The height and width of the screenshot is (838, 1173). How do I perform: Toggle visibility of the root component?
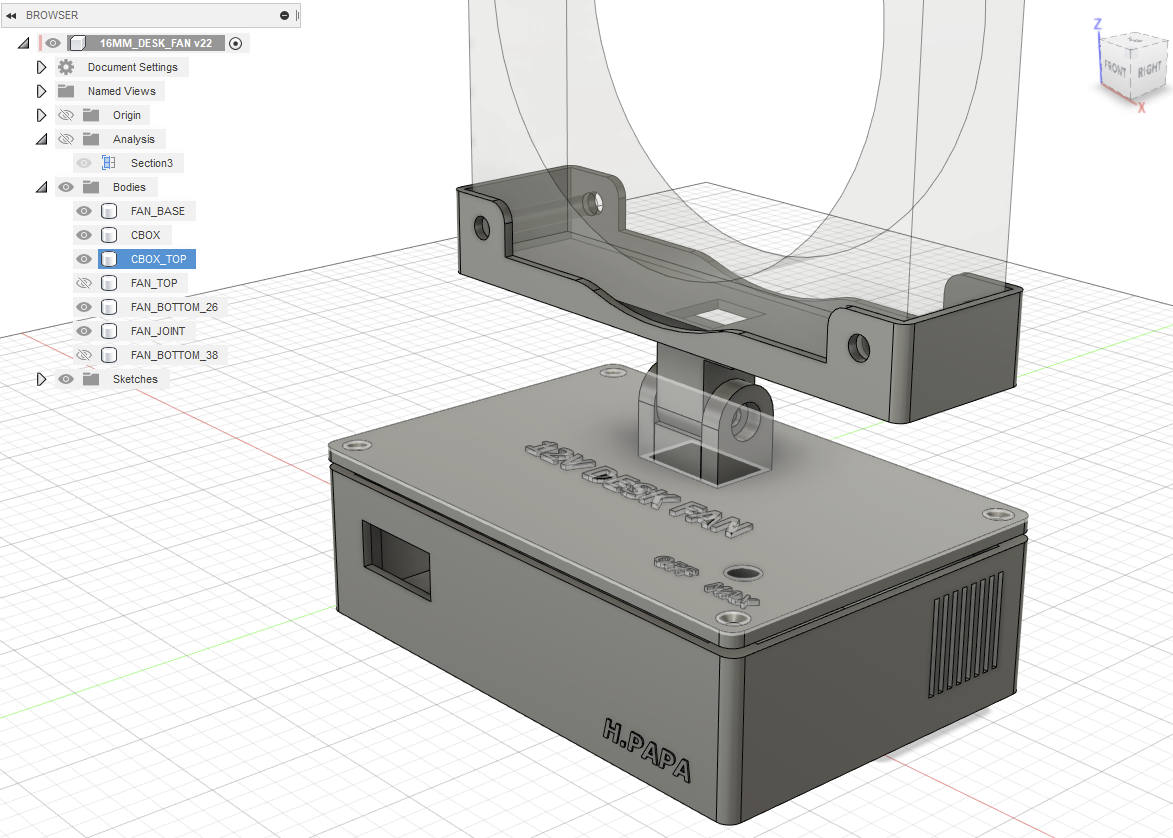coord(52,43)
